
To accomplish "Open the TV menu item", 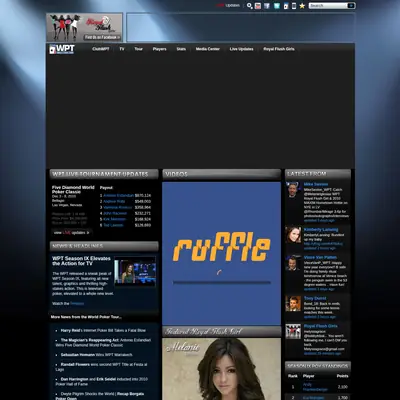I will pos(122,49).
